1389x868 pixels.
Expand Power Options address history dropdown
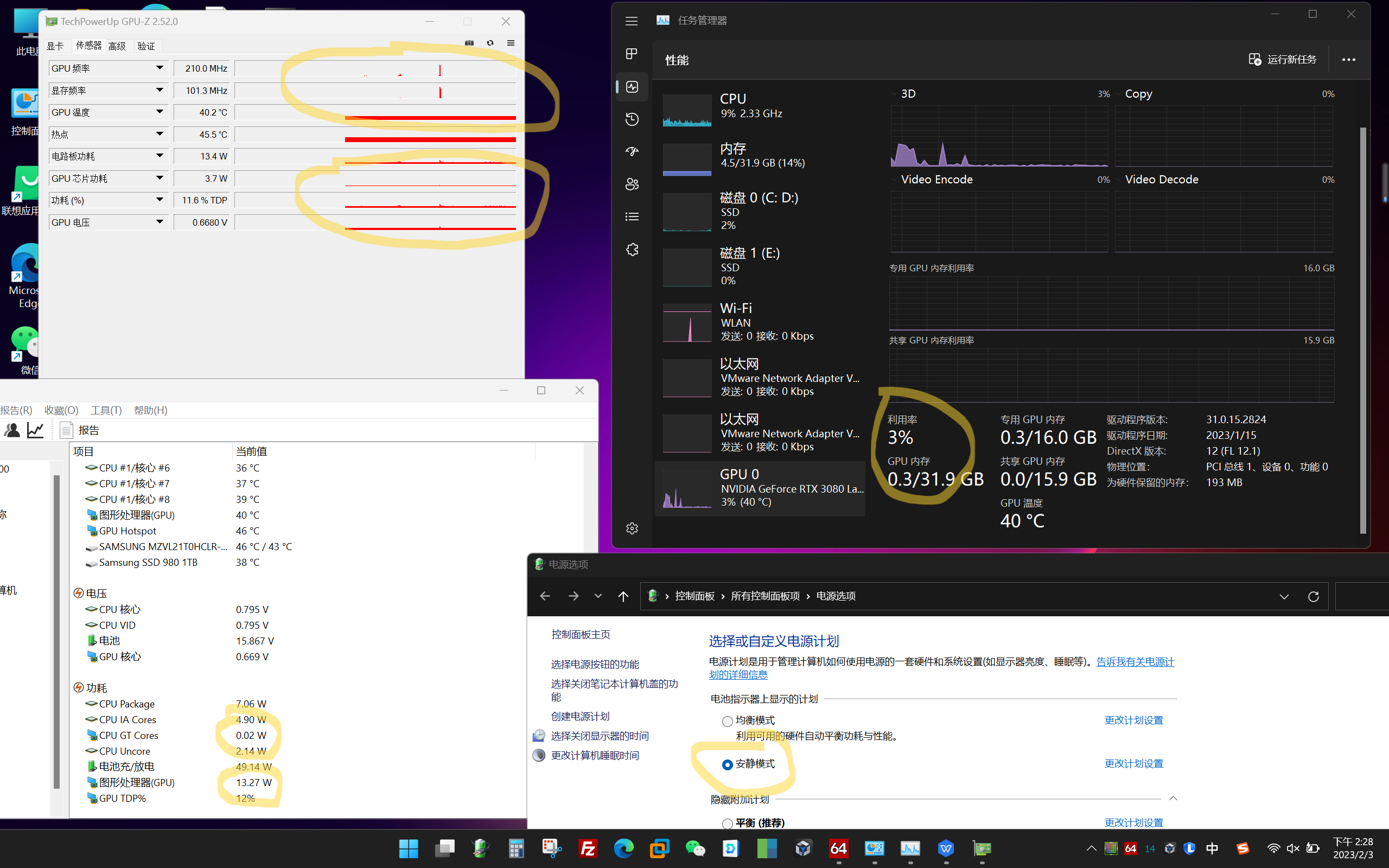pos(1284,596)
